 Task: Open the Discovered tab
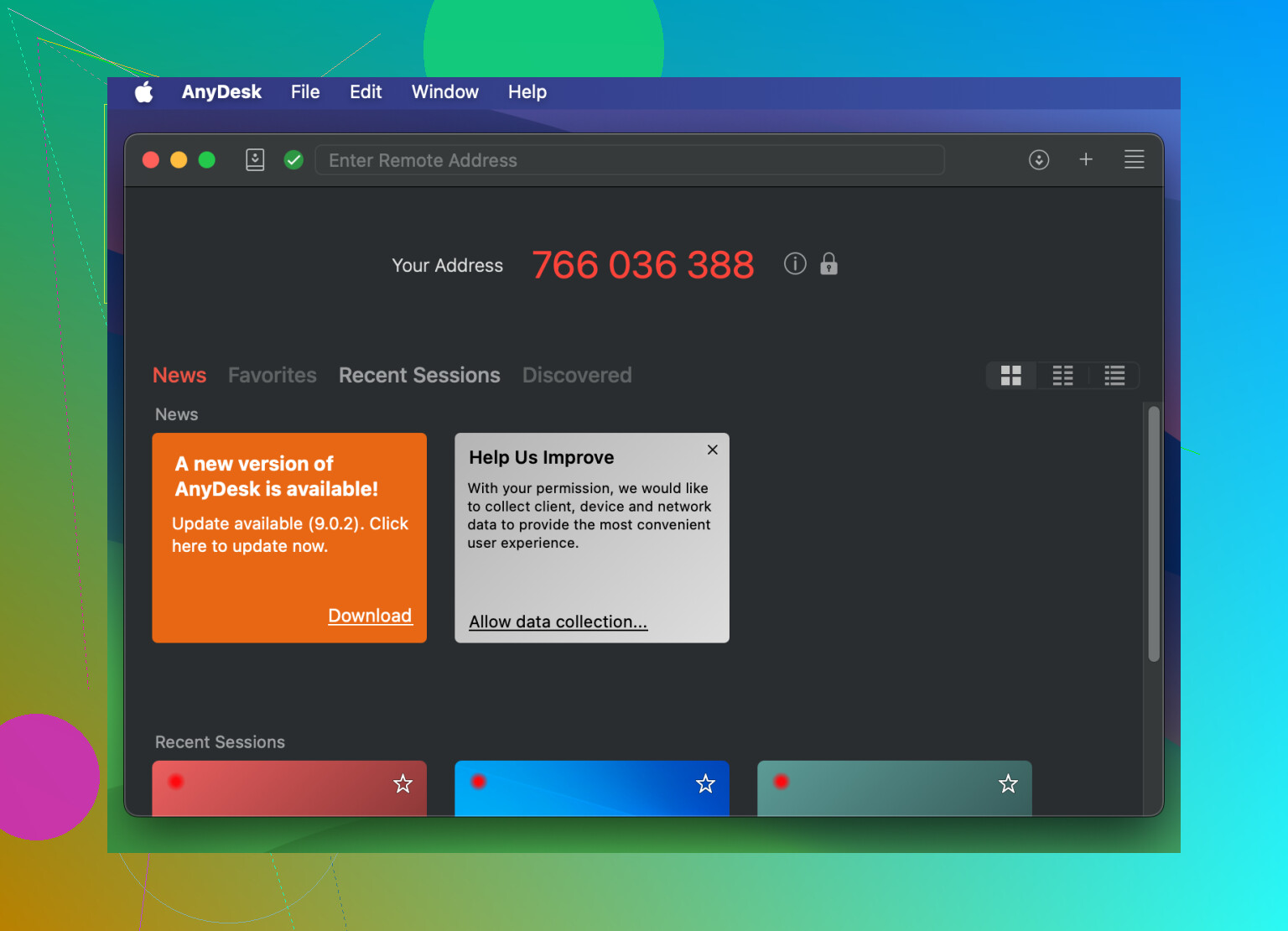coord(577,376)
